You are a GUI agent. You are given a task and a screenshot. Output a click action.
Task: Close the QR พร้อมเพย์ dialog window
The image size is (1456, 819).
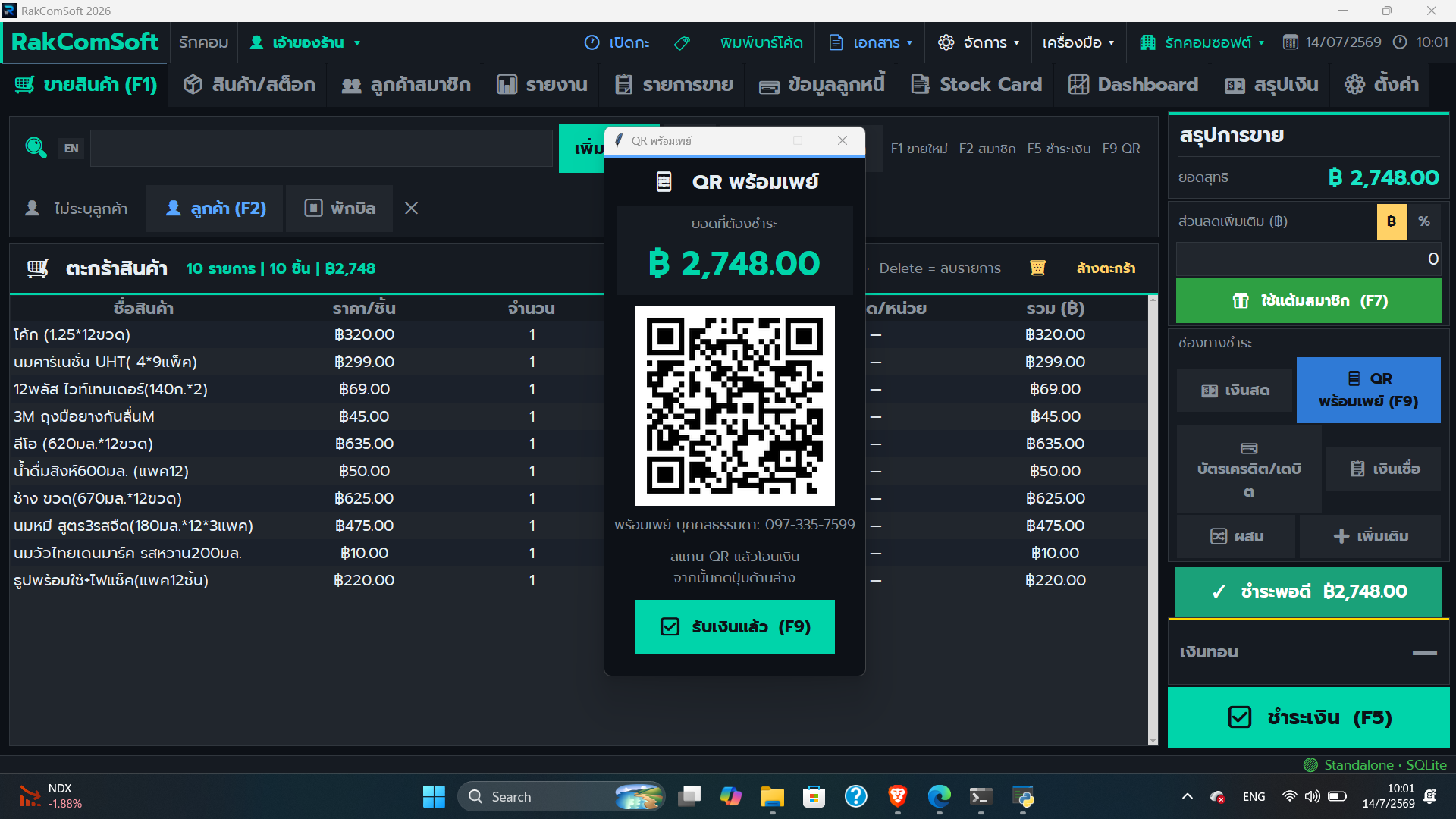click(842, 140)
